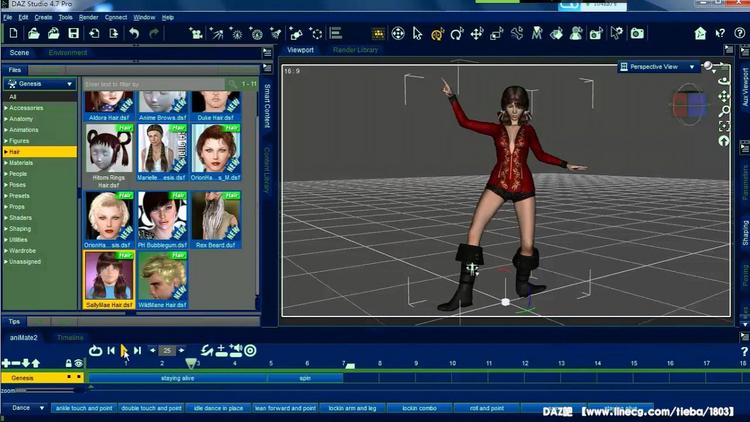The width and height of the screenshot is (750, 422).
Task: Toggle the Genesis track visibility square
Action: point(78,377)
